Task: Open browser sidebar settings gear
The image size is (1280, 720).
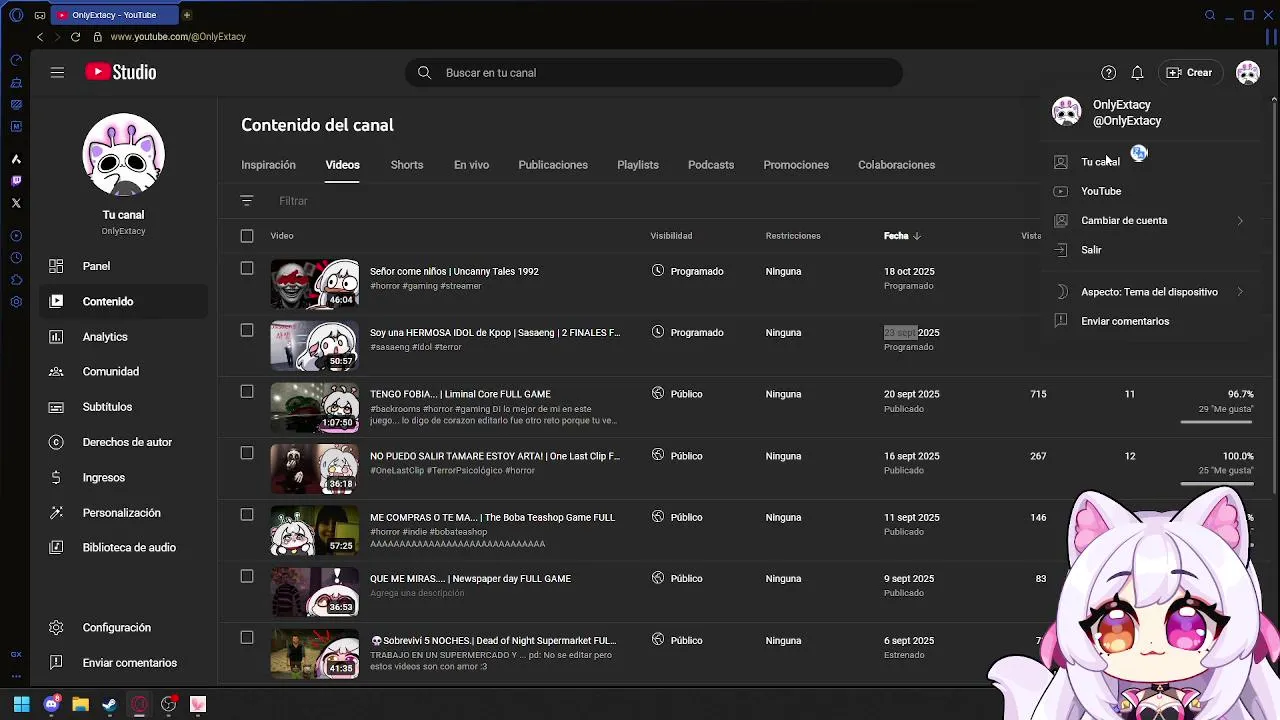Action: (x=16, y=302)
